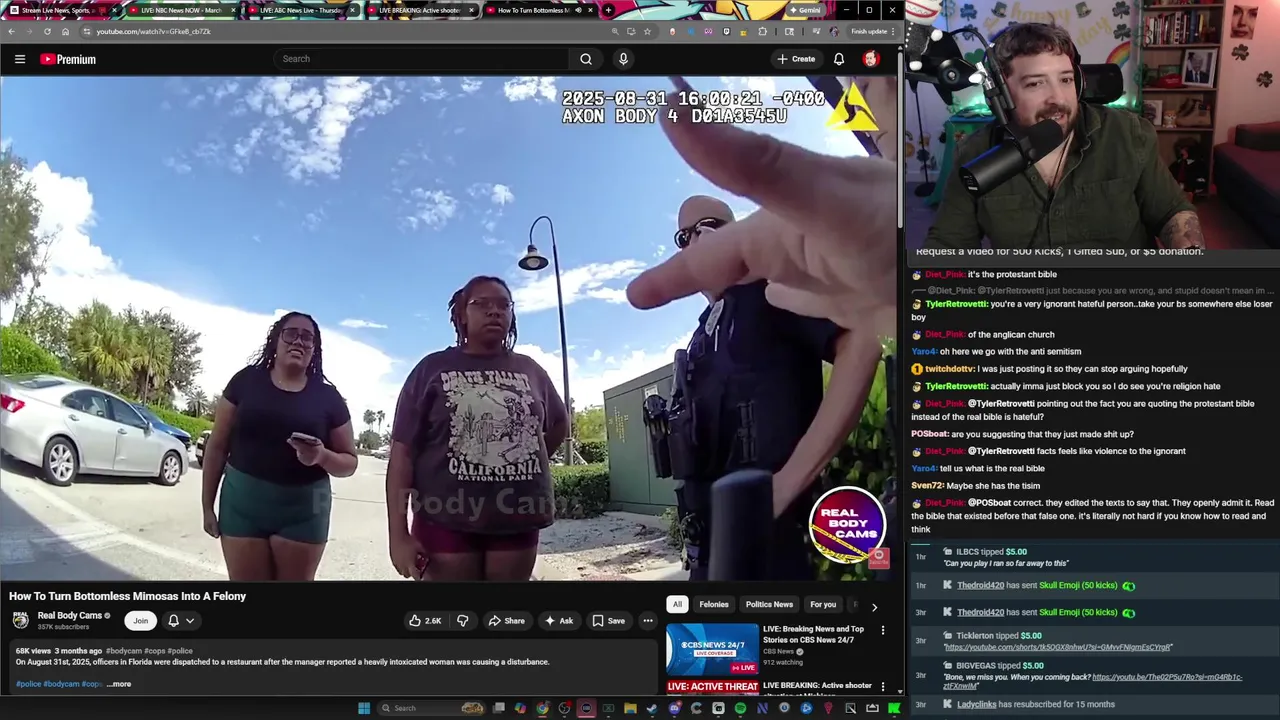Open Chrome from the taskbar
Image resolution: width=1280 pixels, height=720 pixels.
[x=542, y=708]
